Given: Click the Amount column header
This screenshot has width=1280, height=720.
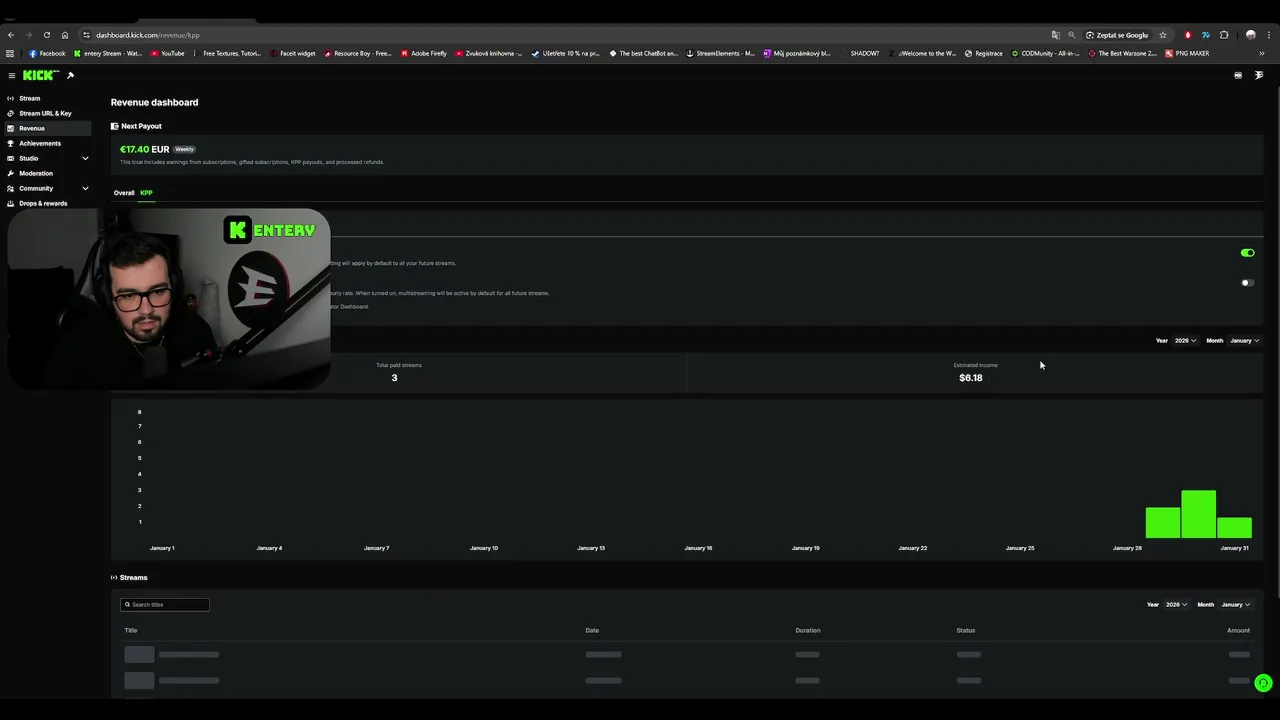Looking at the screenshot, I should pos(1238,630).
